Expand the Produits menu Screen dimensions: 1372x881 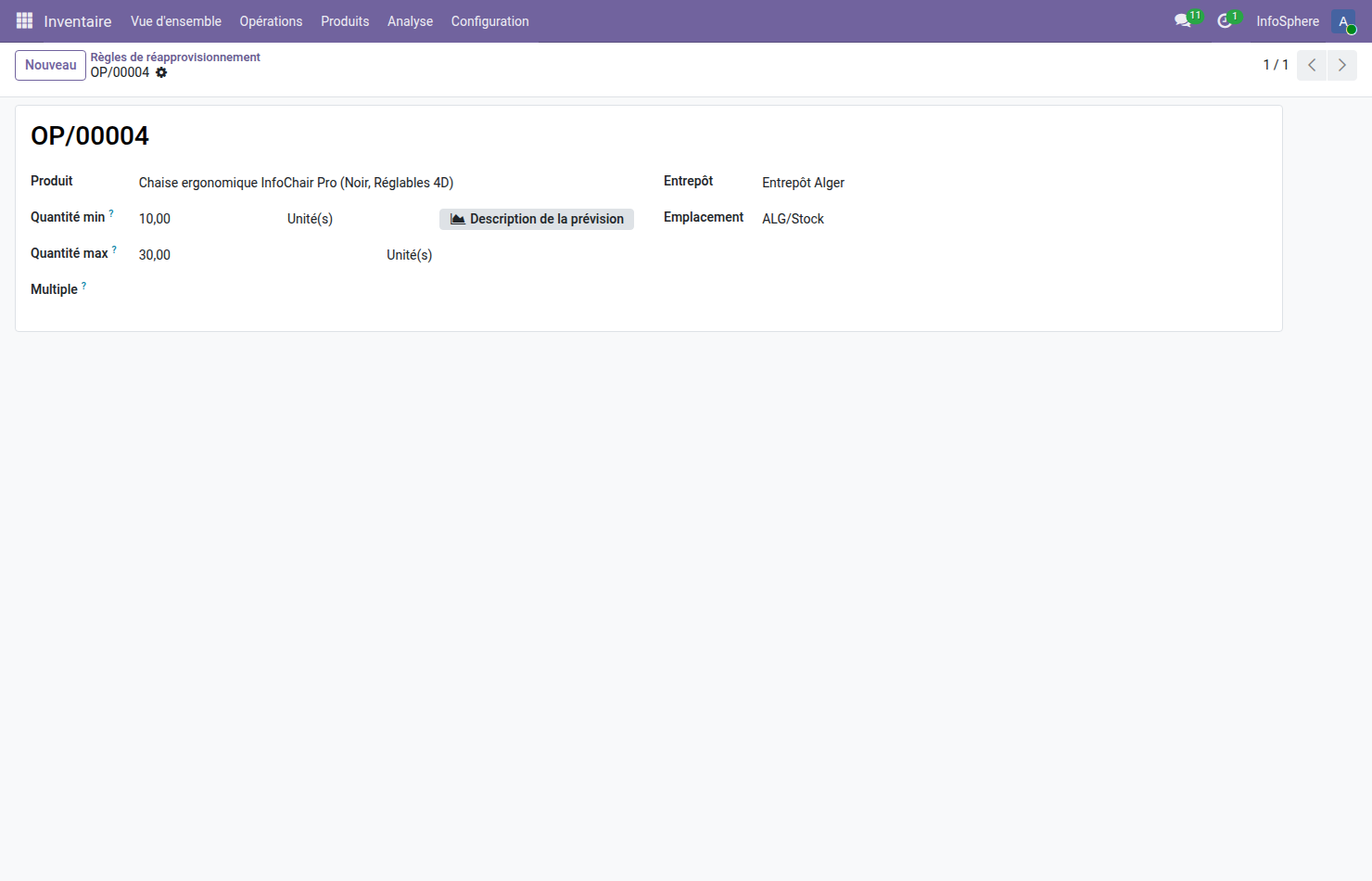pos(345,21)
